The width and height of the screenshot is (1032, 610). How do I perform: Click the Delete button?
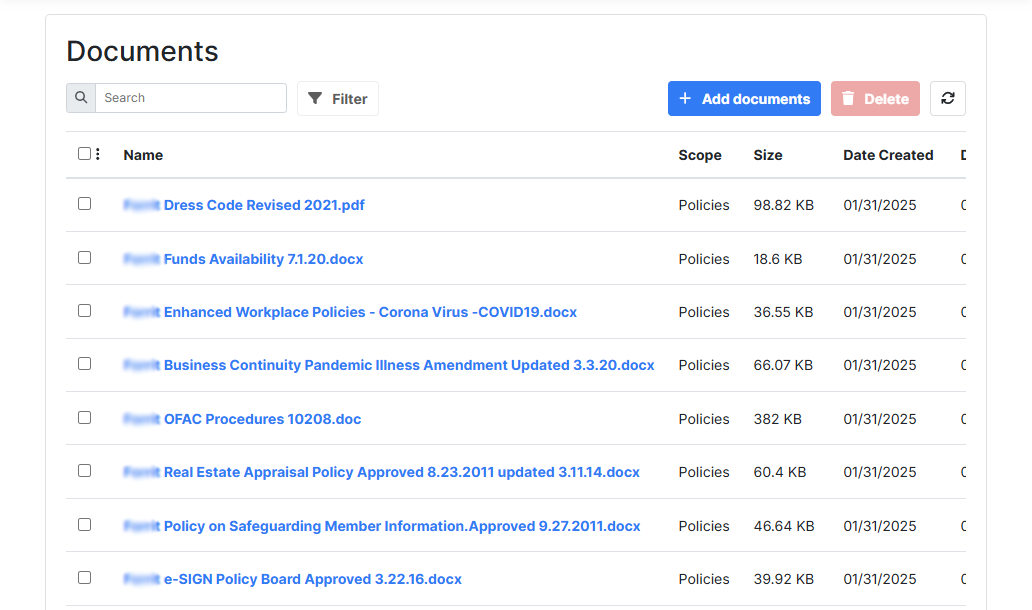pyautogui.click(x=875, y=99)
